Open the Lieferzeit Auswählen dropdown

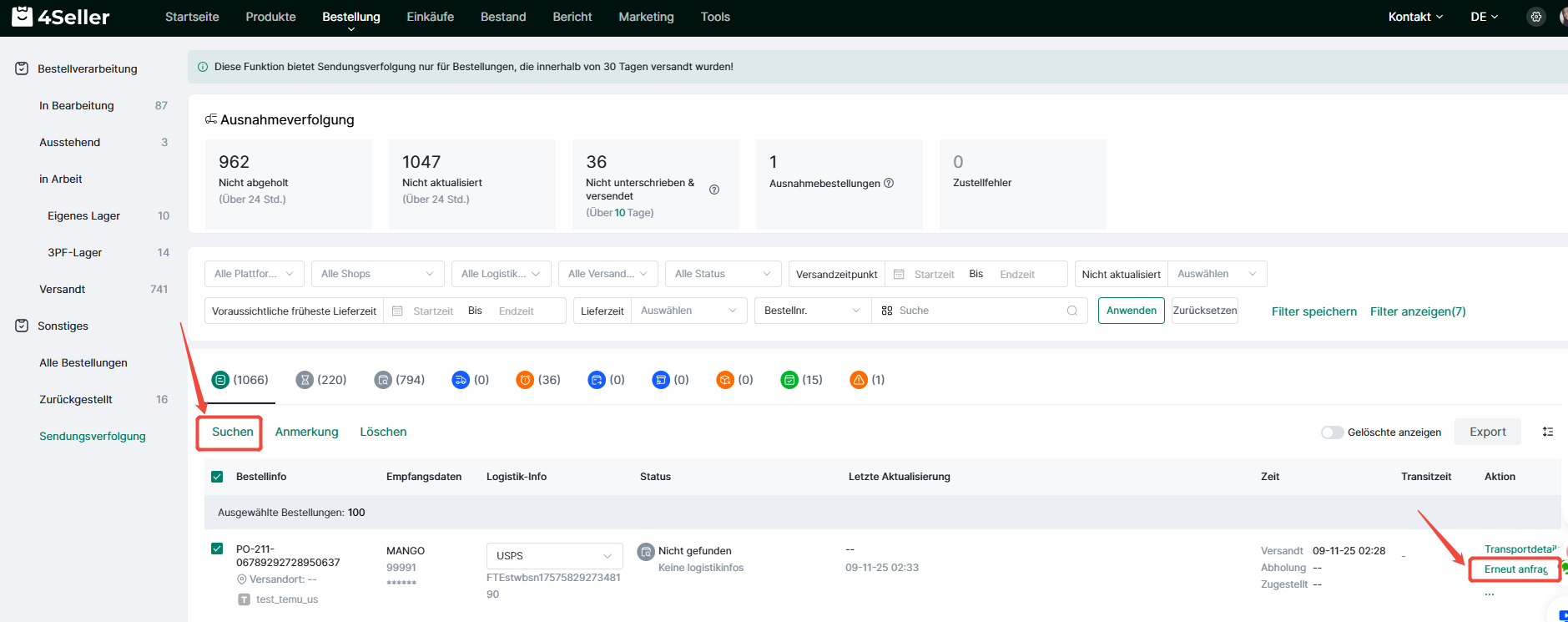click(x=689, y=311)
